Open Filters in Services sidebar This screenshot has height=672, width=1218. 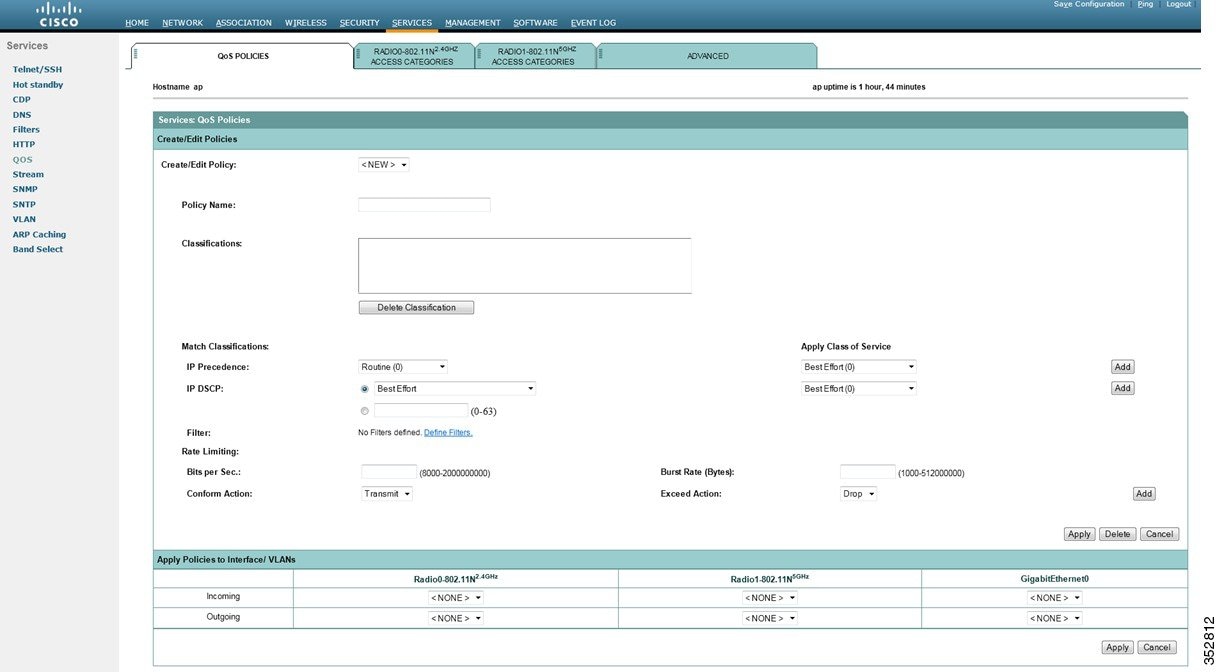tap(26, 130)
